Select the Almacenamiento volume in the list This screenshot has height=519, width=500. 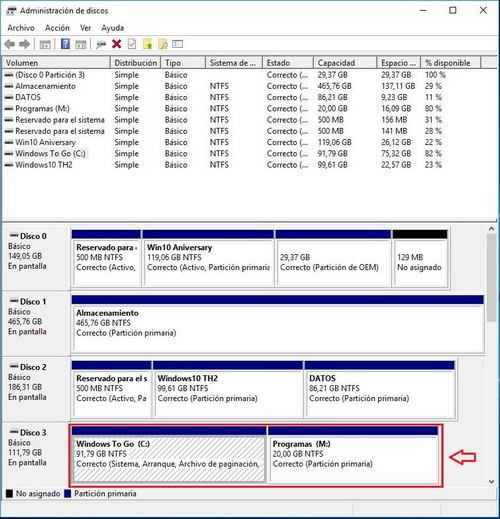click(242, 86)
